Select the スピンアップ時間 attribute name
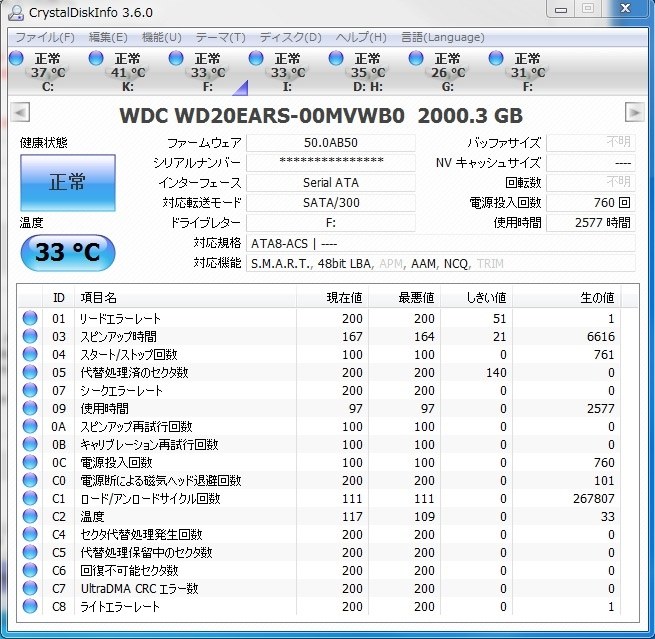Viewport: 655px width, 639px height. tap(119, 337)
